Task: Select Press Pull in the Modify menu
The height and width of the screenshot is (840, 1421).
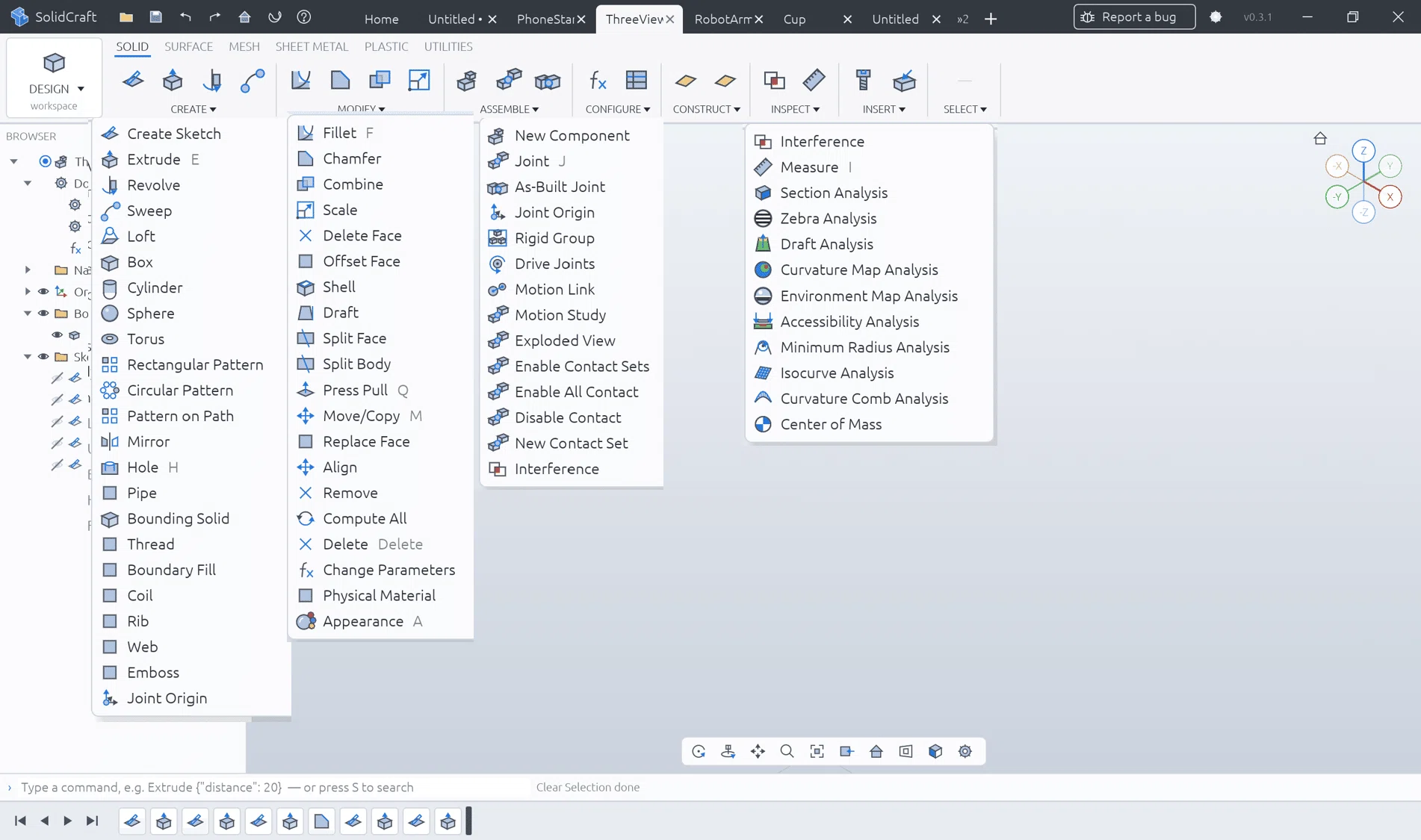Action: [380, 390]
